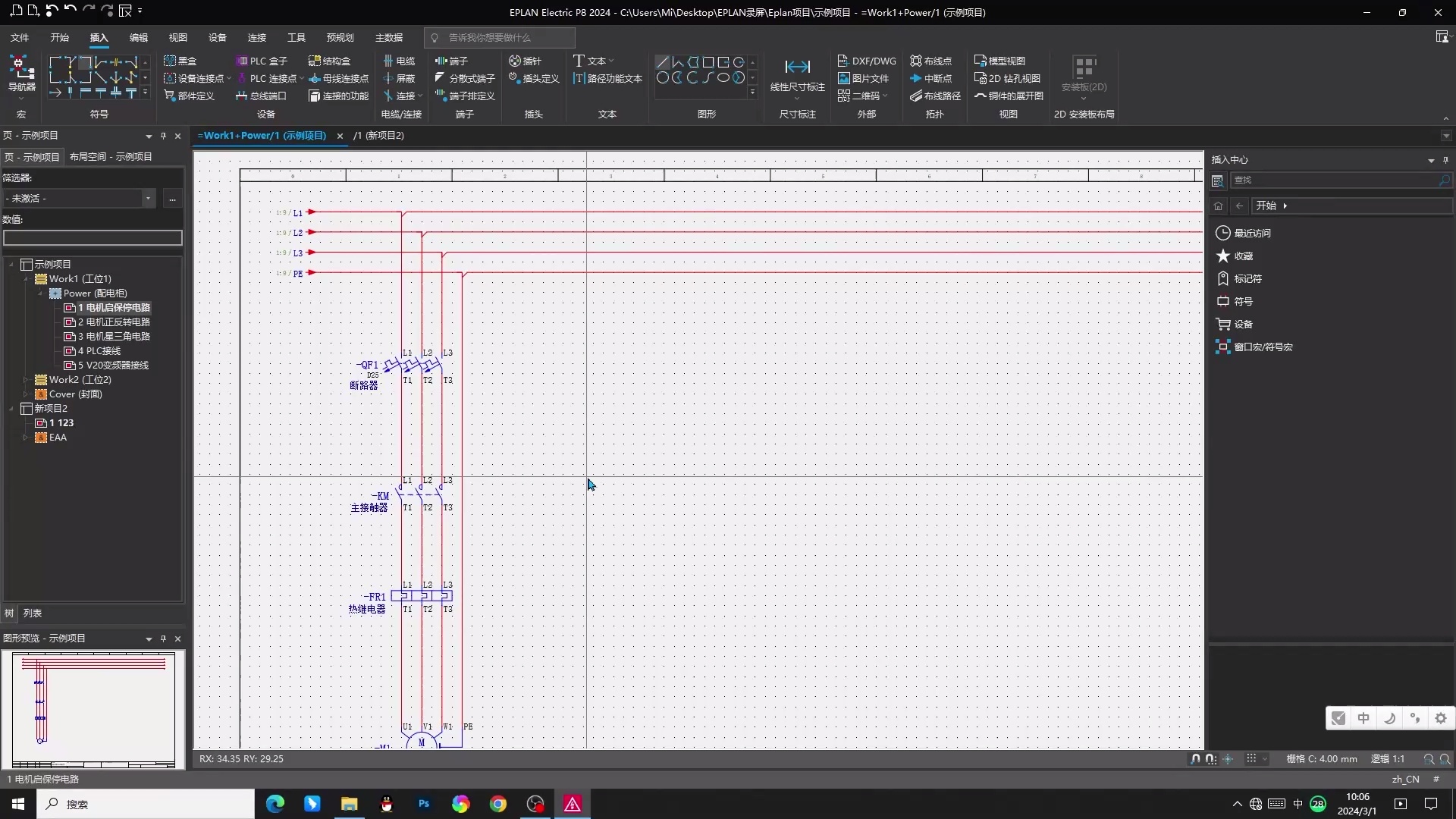Viewport: 1456px width, 819px height.
Task: Select page 2 电机正反转电路 in tree
Action: pyautogui.click(x=114, y=322)
